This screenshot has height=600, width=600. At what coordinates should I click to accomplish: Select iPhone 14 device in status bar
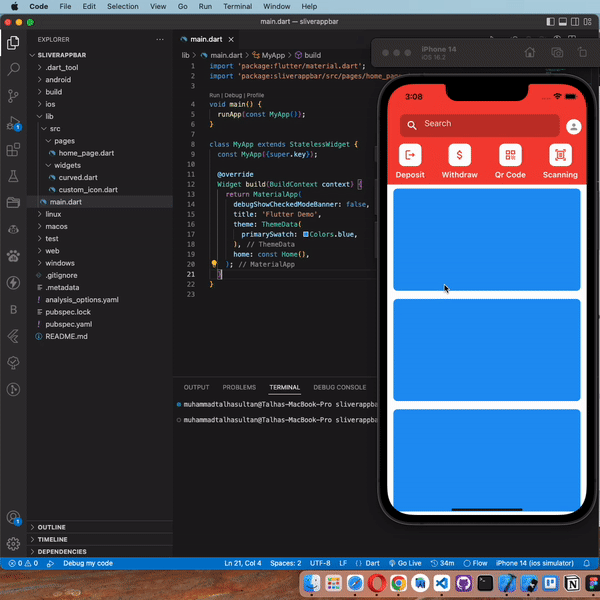click(535, 563)
